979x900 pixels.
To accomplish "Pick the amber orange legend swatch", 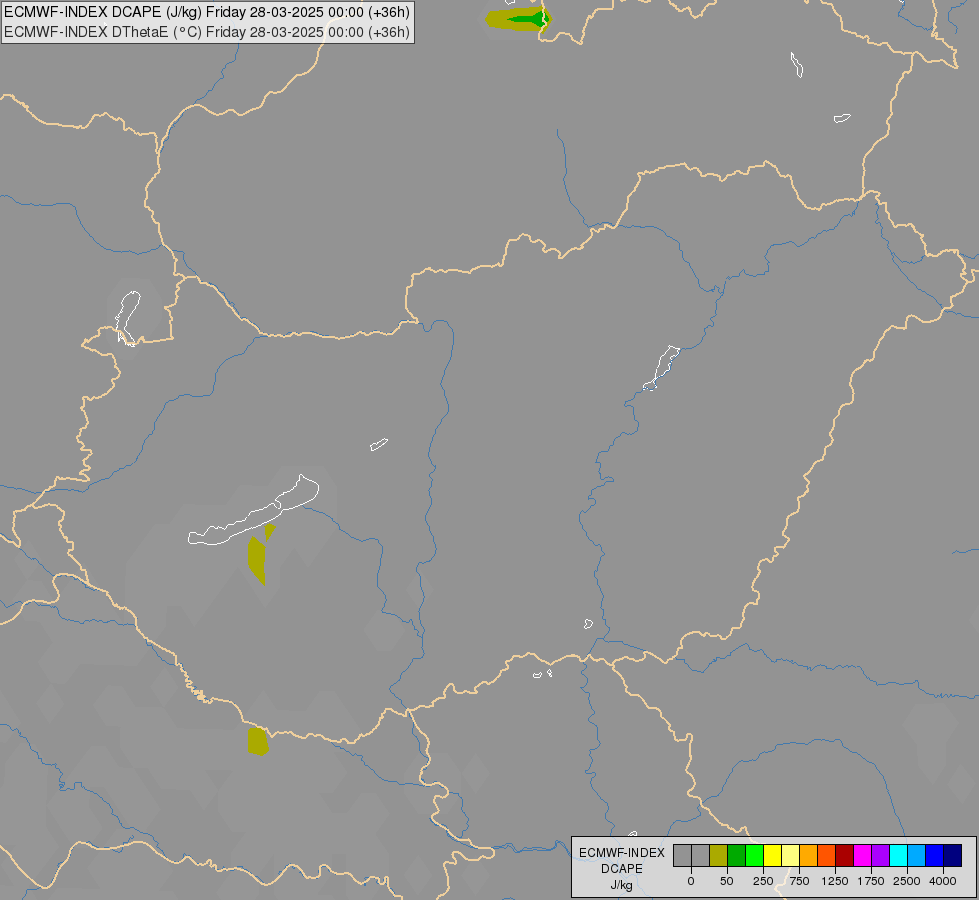I will point(809,856).
